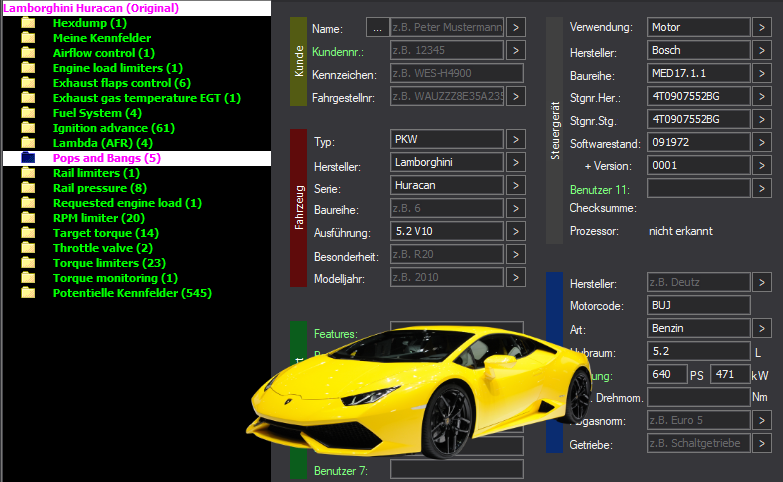
Task: Open arrow list beside Hersteller Bosch field
Action: click(762, 50)
